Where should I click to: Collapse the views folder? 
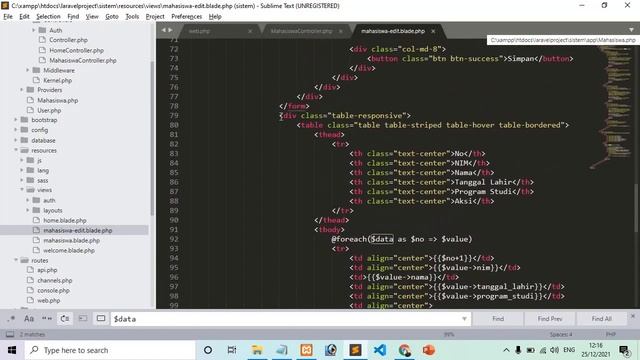pyautogui.click(x=21, y=190)
